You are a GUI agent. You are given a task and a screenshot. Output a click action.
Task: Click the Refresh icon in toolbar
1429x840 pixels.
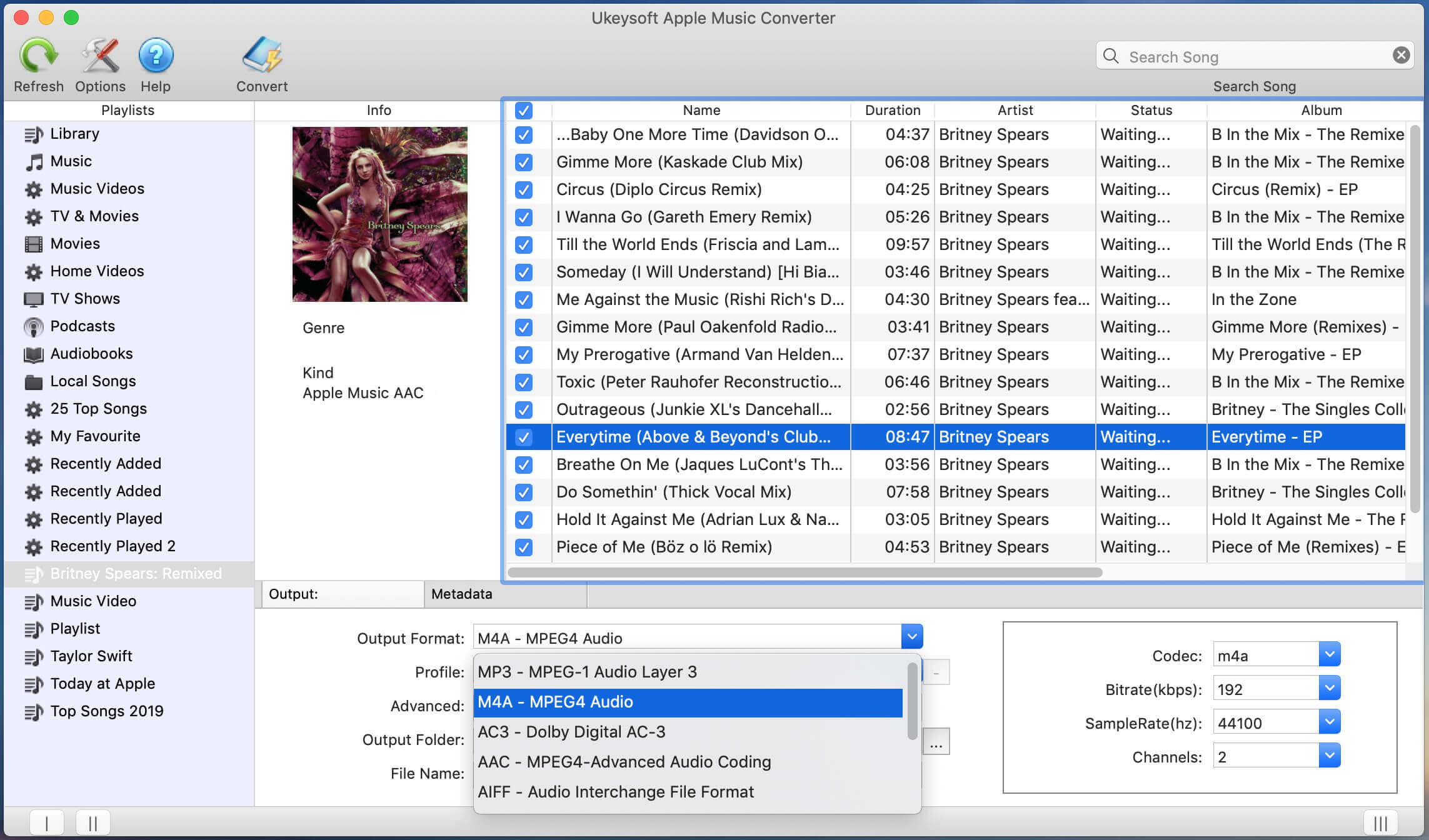[x=37, y=56]
